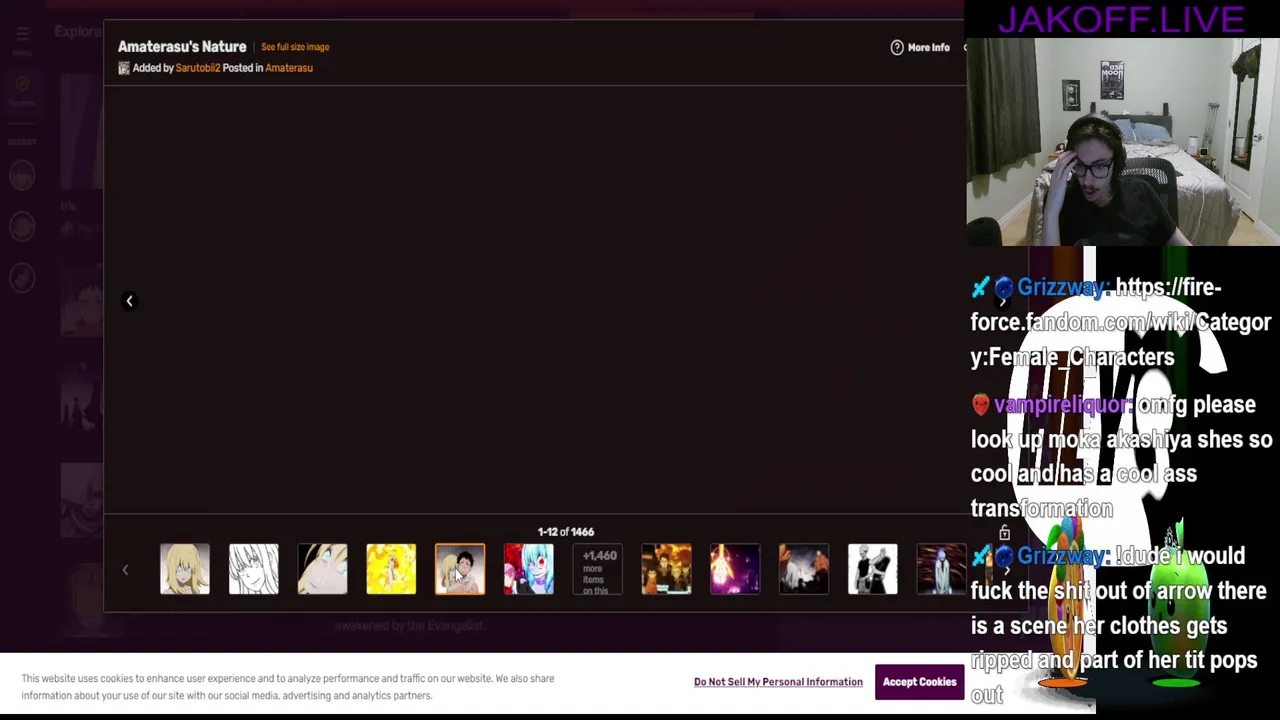Open the fire-force.fandom.com link in chat
This screenshot has height=720, width=1280.
pyautogui.click(x=1121, y=322)
